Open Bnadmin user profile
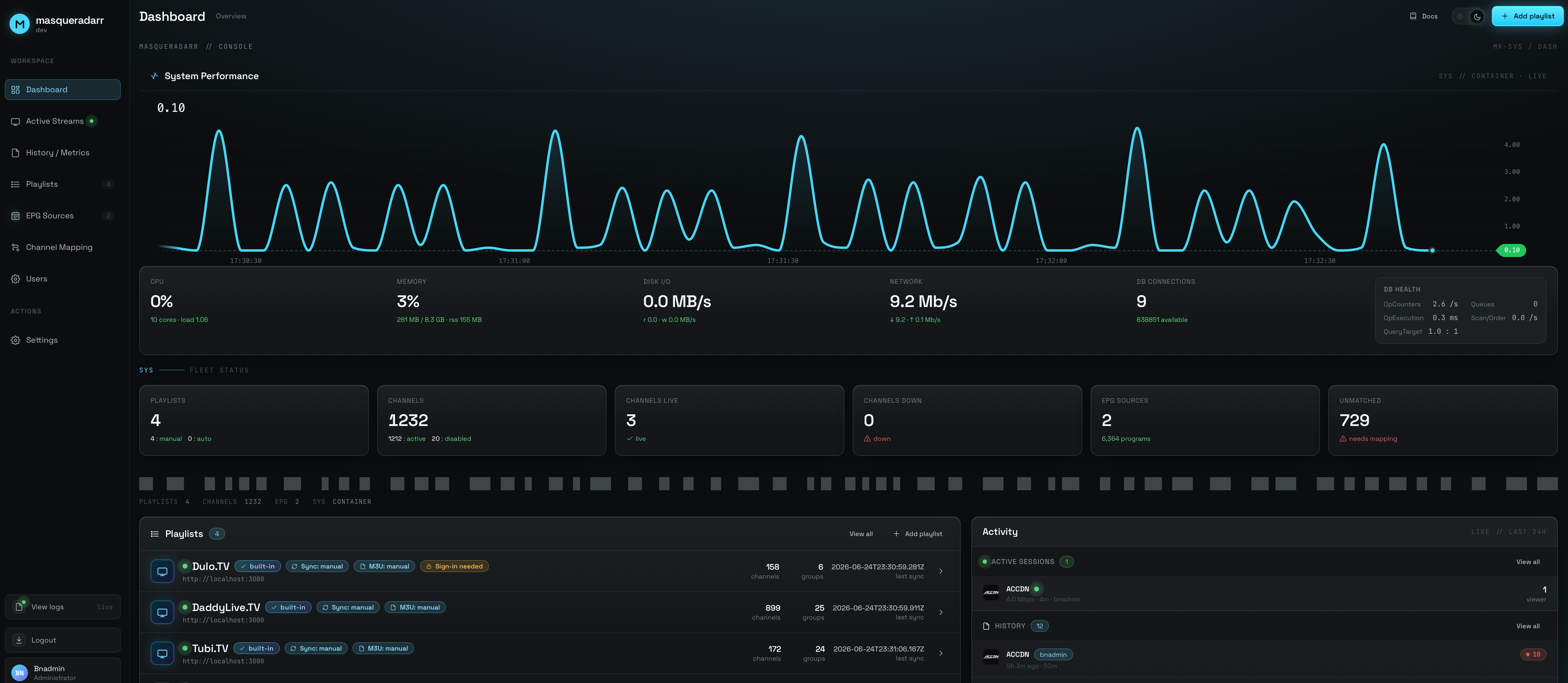This screenshot has width=1568, height=683. (x=63, y=672)
